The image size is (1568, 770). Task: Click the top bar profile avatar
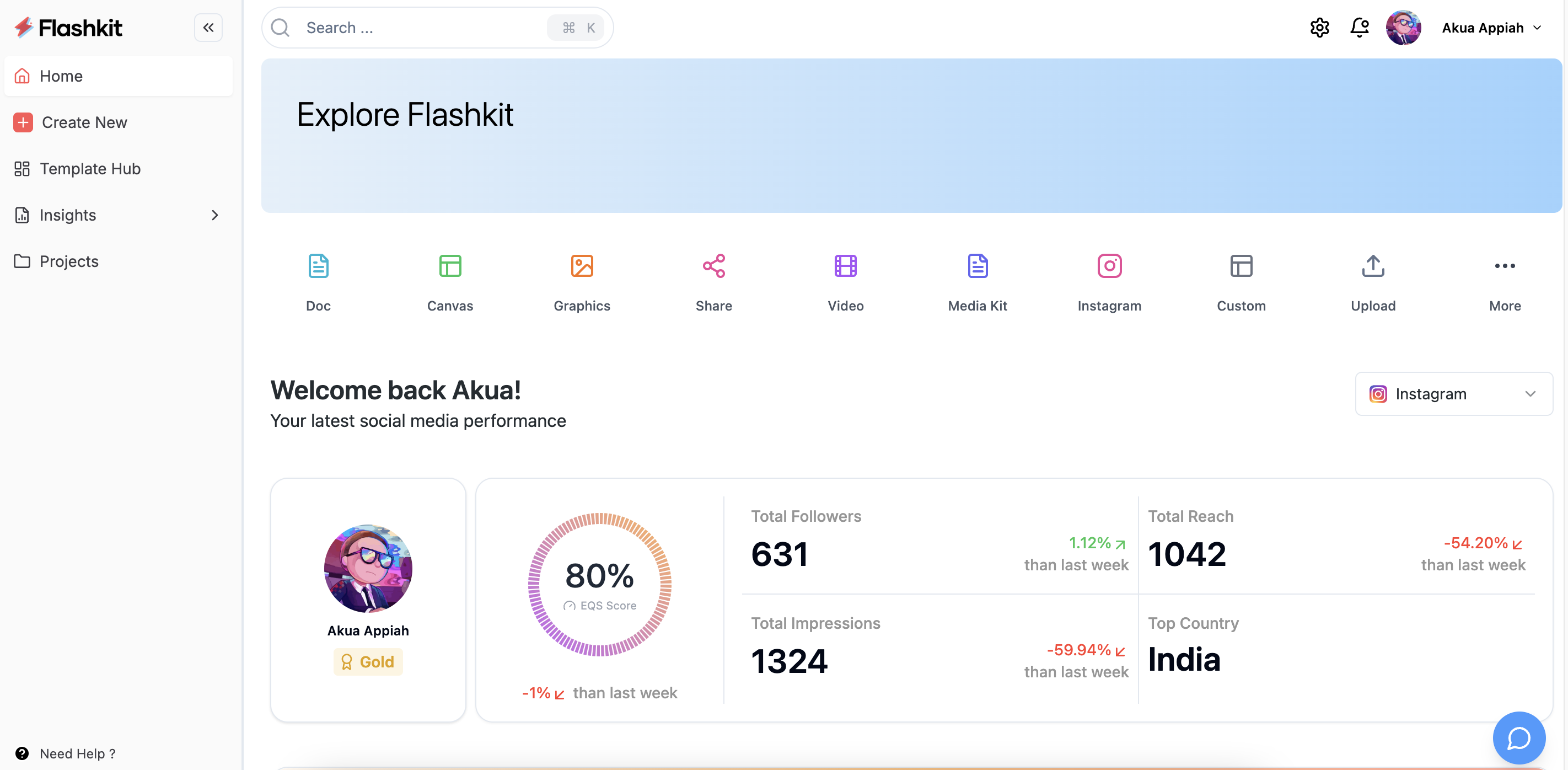1403,28
